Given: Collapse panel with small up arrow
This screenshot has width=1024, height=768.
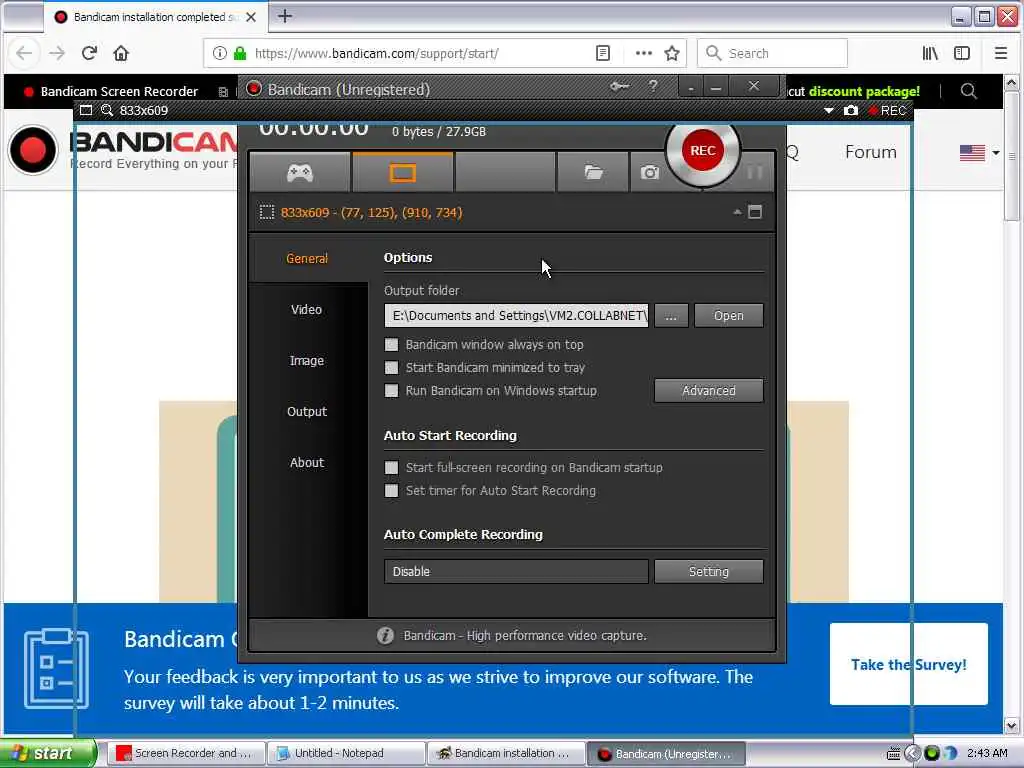Looking at the screenshot, I should tap(737, 212).
